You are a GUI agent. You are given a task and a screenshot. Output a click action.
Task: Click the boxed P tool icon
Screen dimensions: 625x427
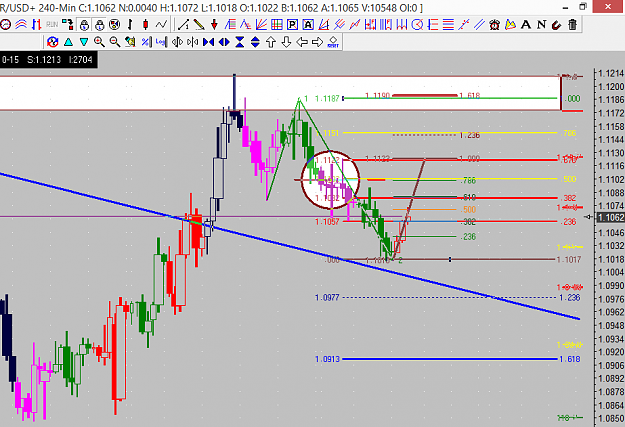pyautogui.click(x=292, y=25)
